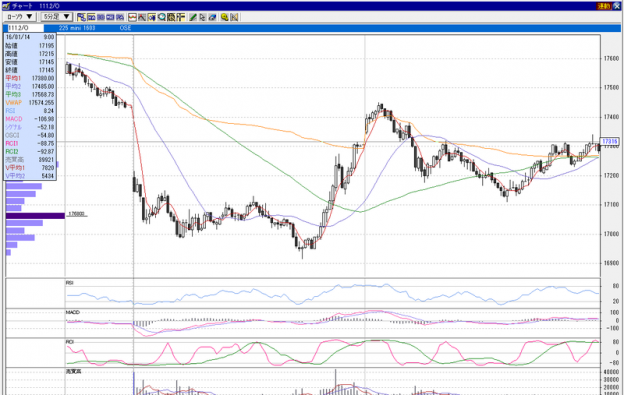This screenshot has height=395, width=624.
Task: Click the chart window title icon
Action: click(x=6, y=6)
